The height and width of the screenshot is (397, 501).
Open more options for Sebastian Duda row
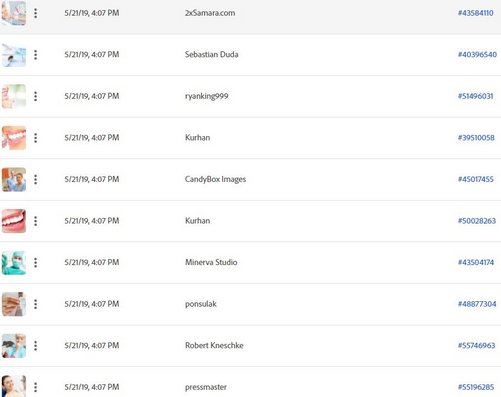click(x=35, y=55)
